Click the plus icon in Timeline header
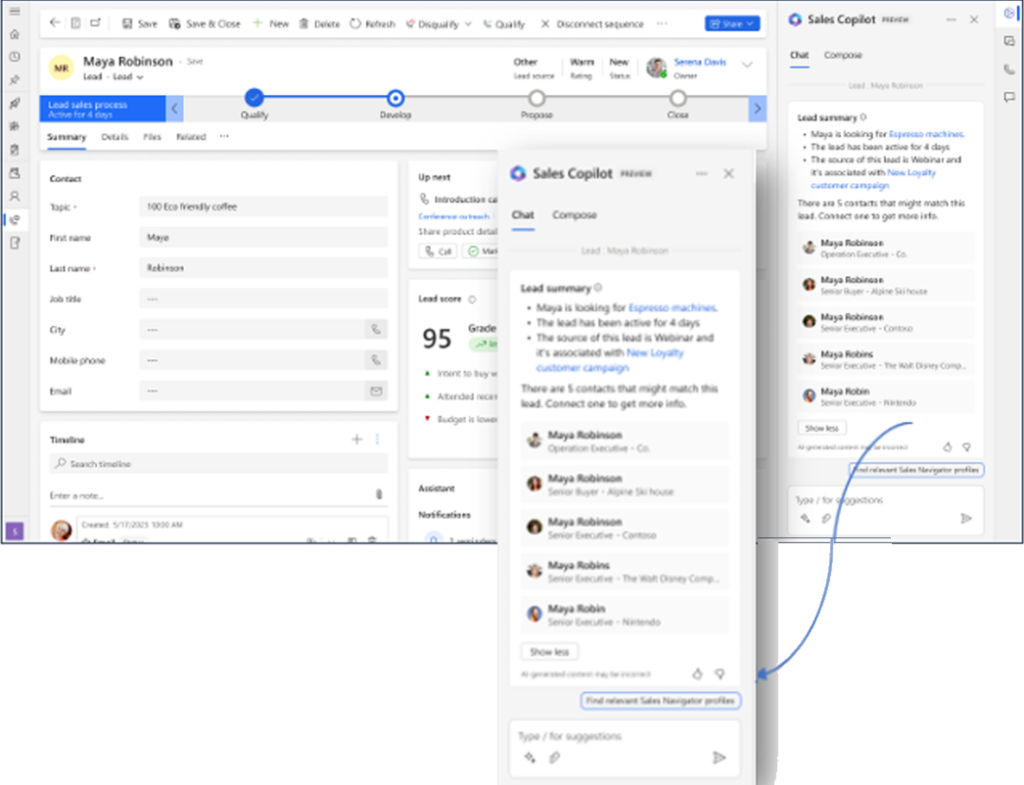 (357, 439)
